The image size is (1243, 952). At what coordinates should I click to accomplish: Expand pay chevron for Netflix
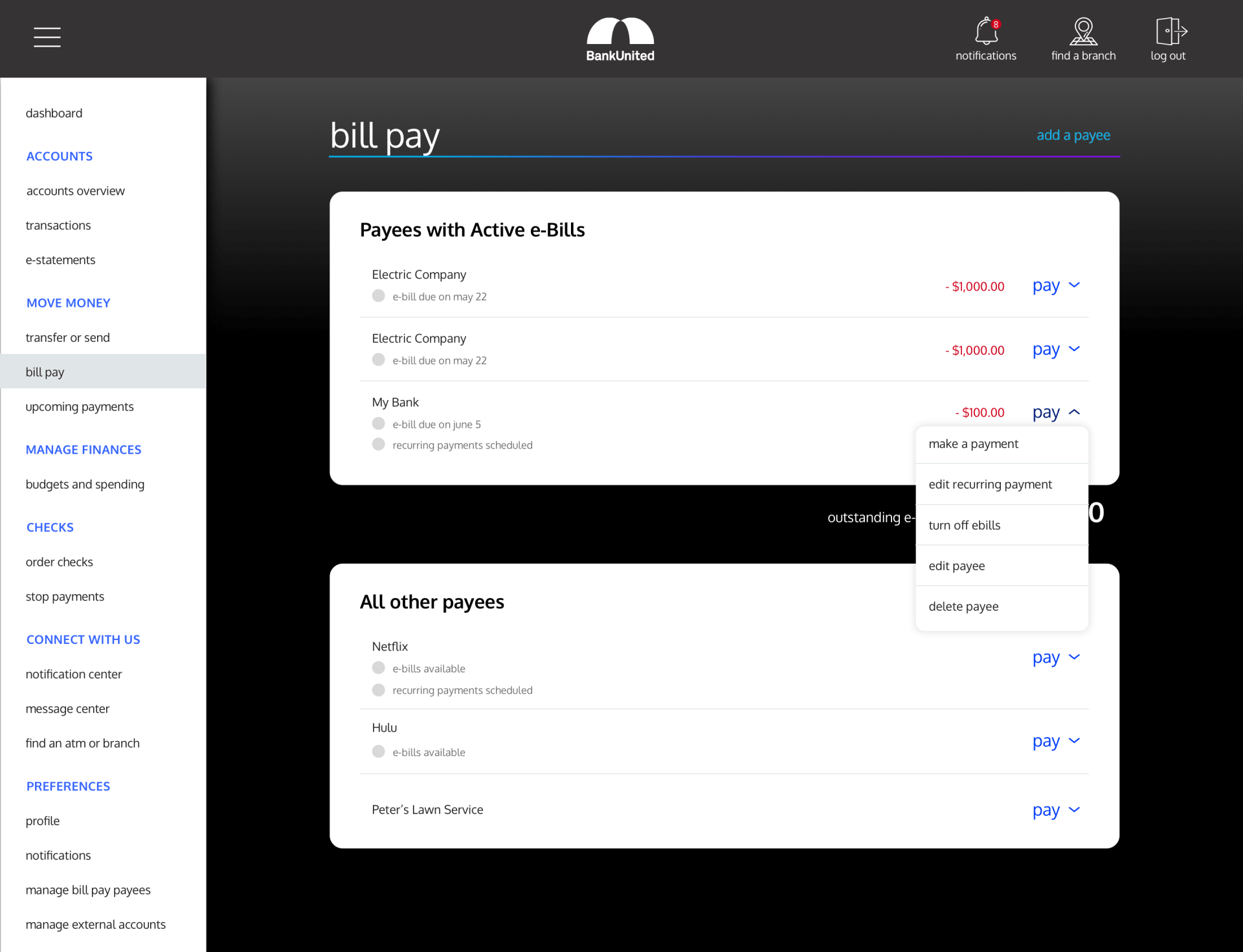click(1074, 658)
